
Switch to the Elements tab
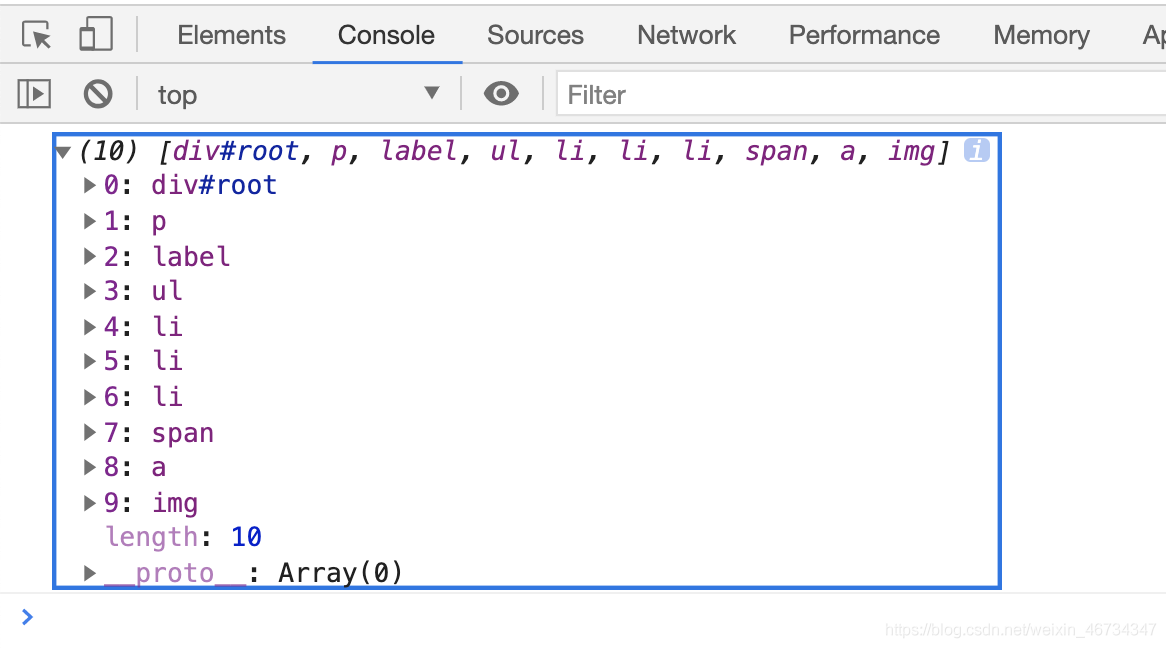pos(231,35)
